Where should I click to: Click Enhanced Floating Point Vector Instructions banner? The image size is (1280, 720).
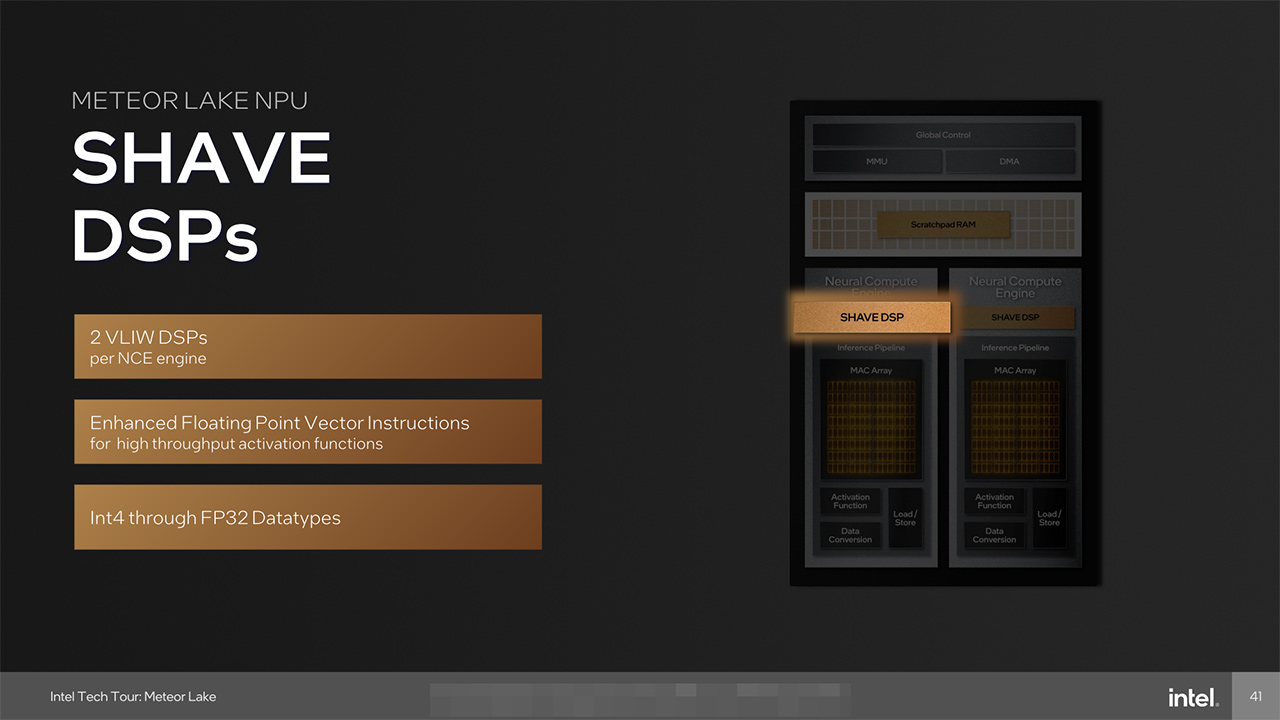tap(308, 432)
